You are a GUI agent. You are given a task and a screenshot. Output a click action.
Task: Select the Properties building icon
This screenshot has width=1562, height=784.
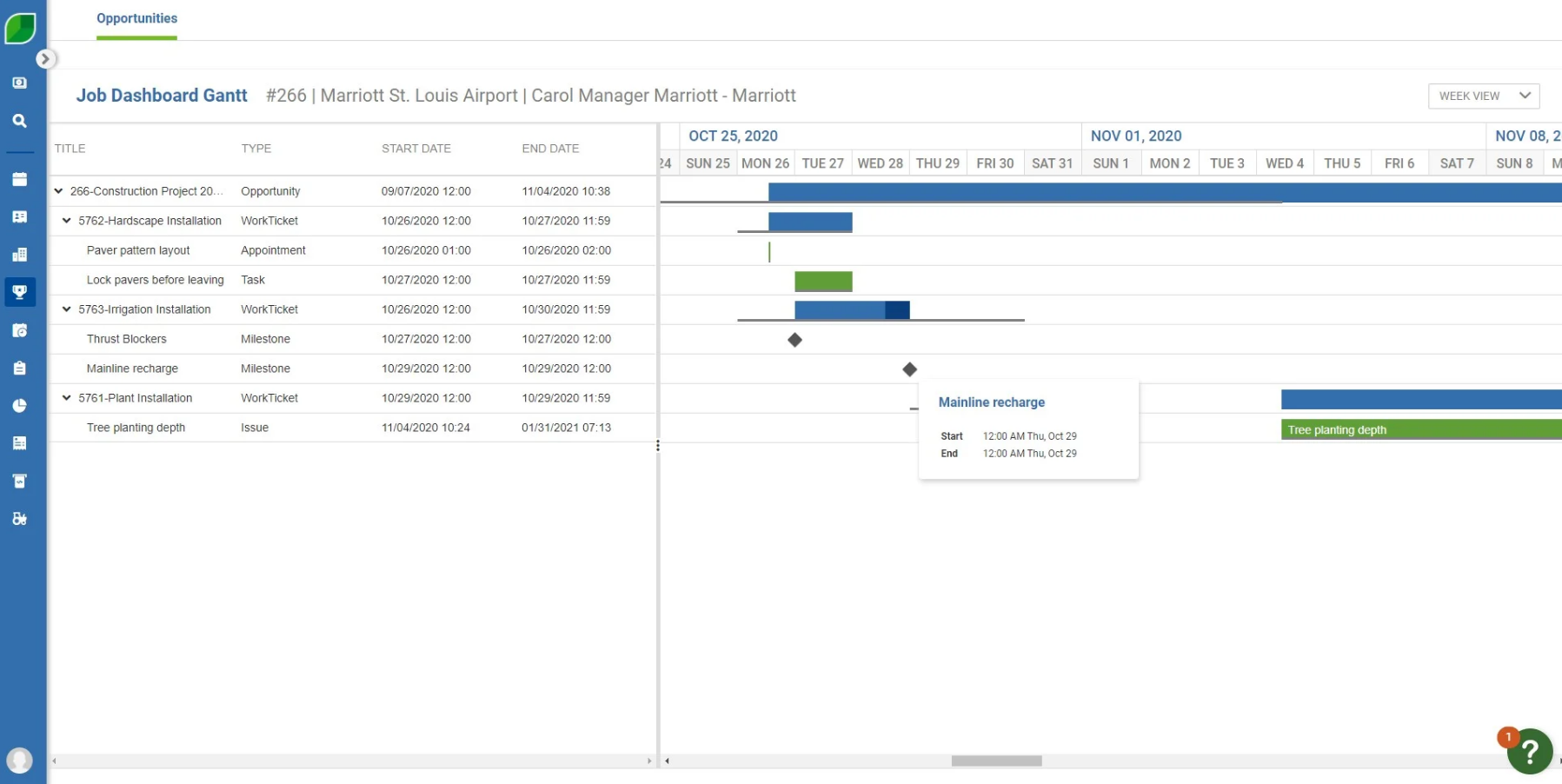click(19, 254)
